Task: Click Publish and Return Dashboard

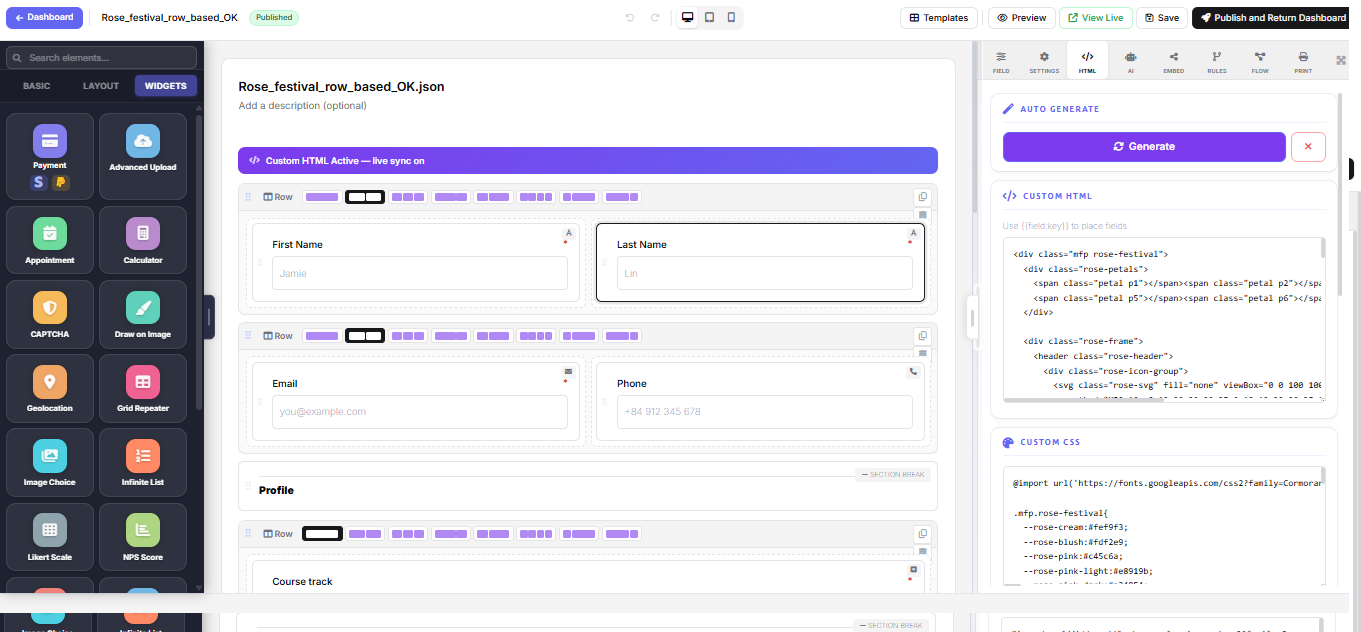Action: tap(1272, 18)
